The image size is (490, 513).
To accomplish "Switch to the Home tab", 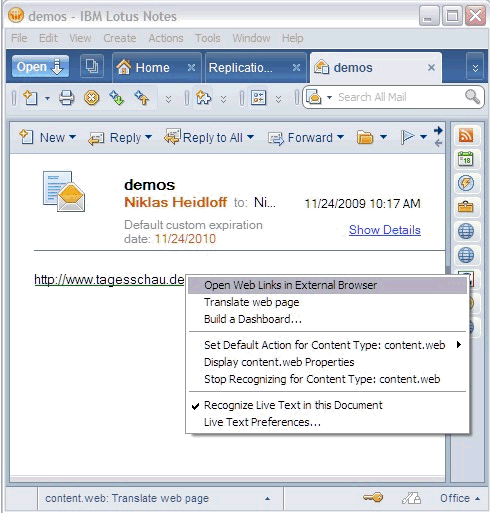I will tap(152, 68).
